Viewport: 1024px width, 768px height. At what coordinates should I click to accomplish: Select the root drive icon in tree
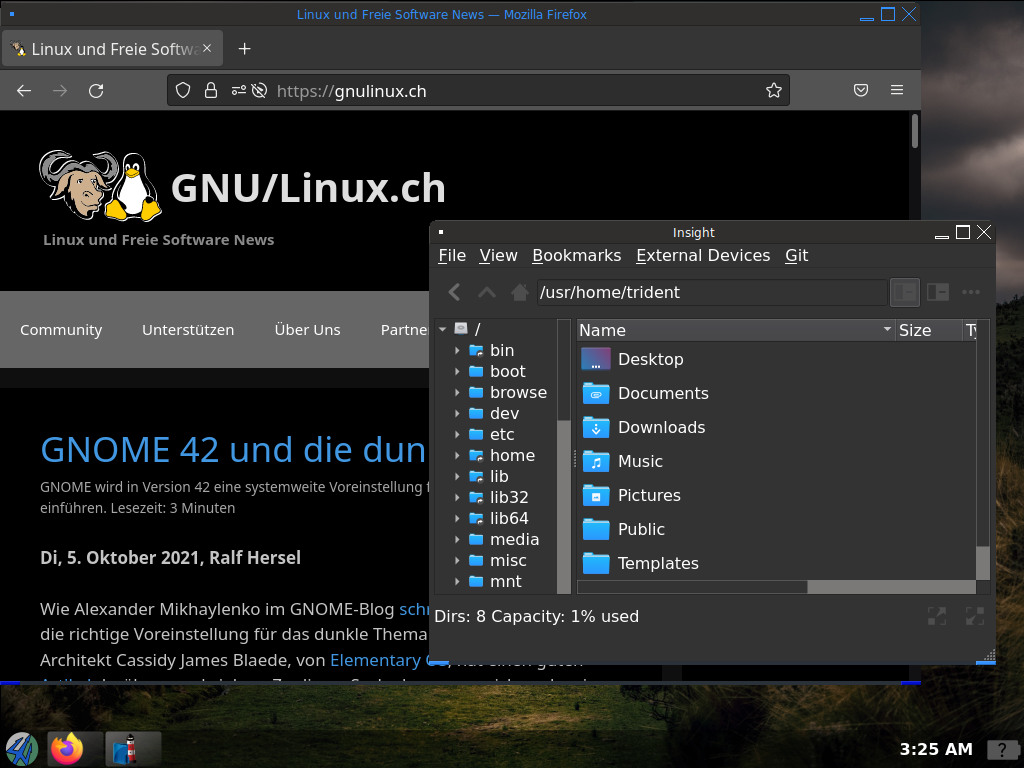461,328
